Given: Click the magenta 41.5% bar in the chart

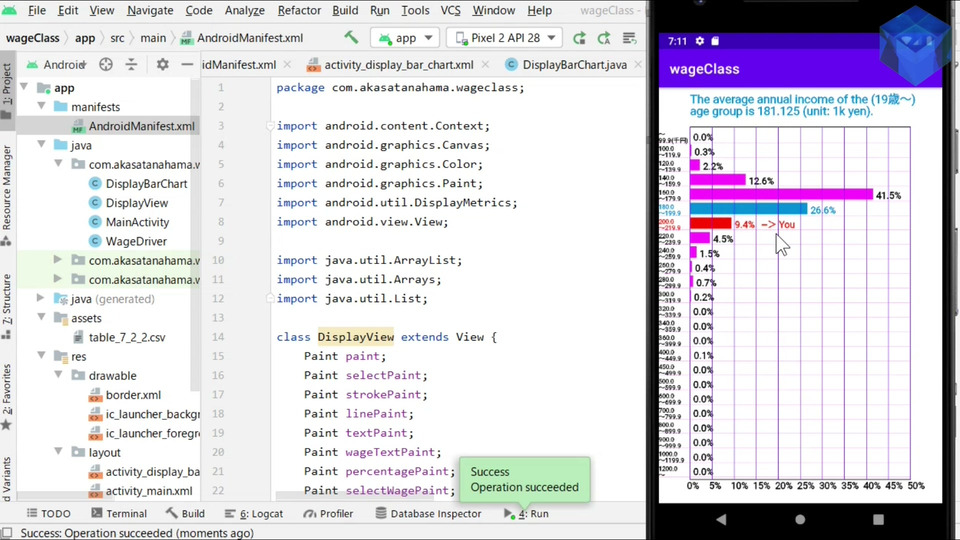Looking at the screenshot, I should tap(781, 195).
